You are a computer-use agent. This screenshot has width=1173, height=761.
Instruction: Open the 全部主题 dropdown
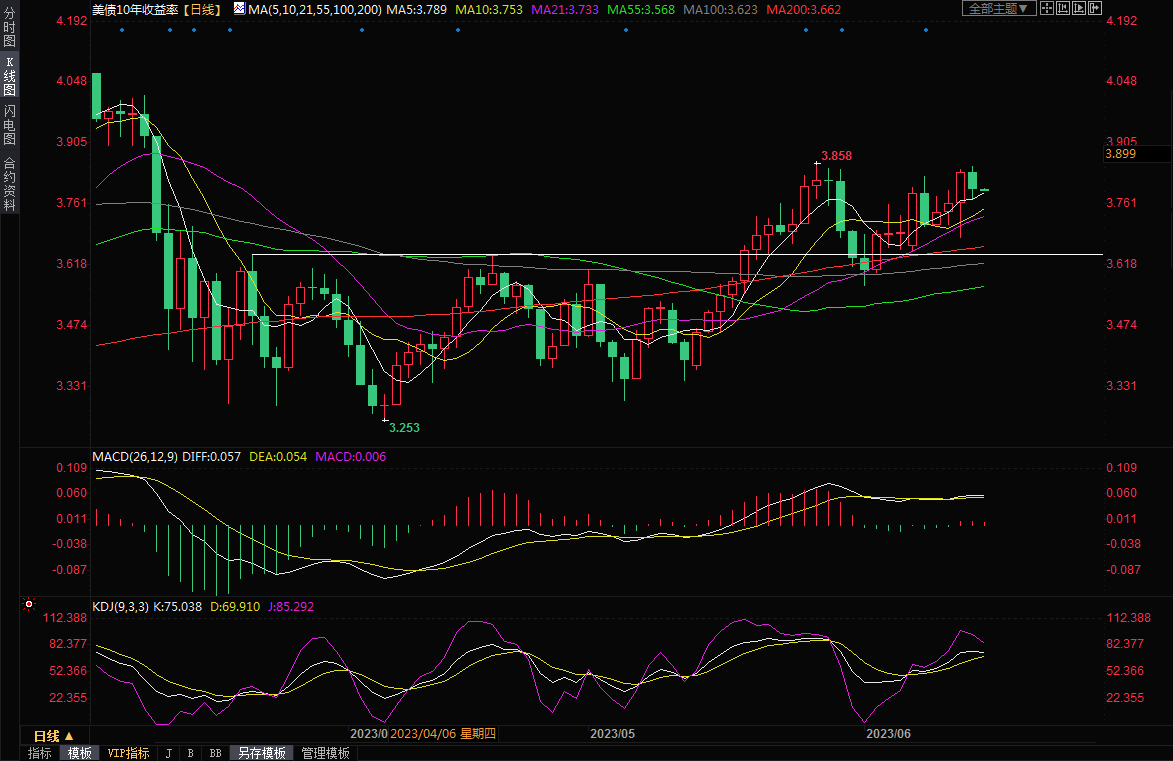pyautogui.click(x=999, y=8)
